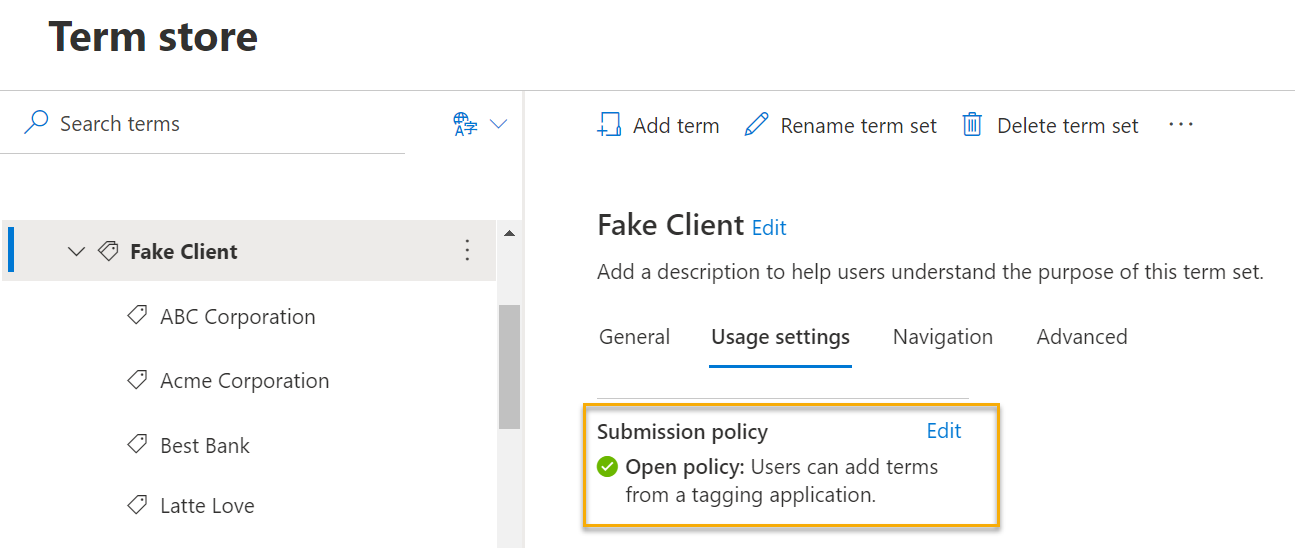
Task: Click the search magnifier icon
Action: click(36, 123)
